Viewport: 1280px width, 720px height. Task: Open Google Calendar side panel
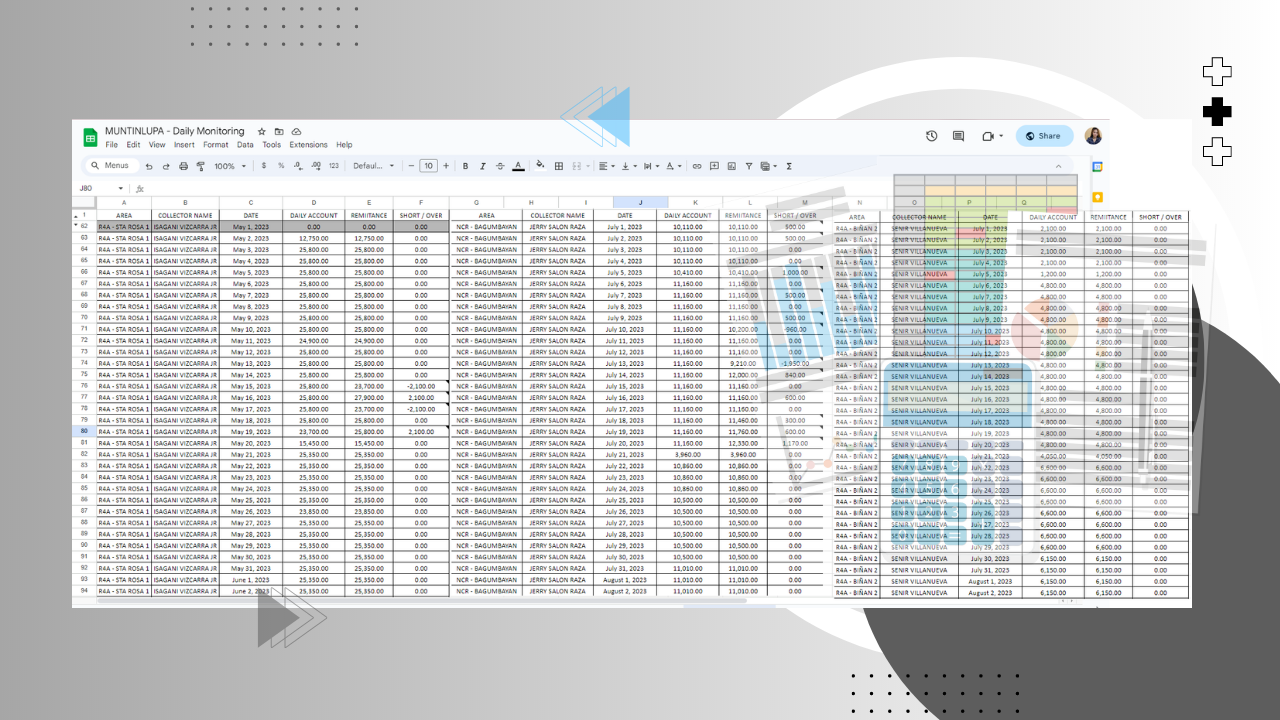pyautogui.click(x=1097, y=167)
